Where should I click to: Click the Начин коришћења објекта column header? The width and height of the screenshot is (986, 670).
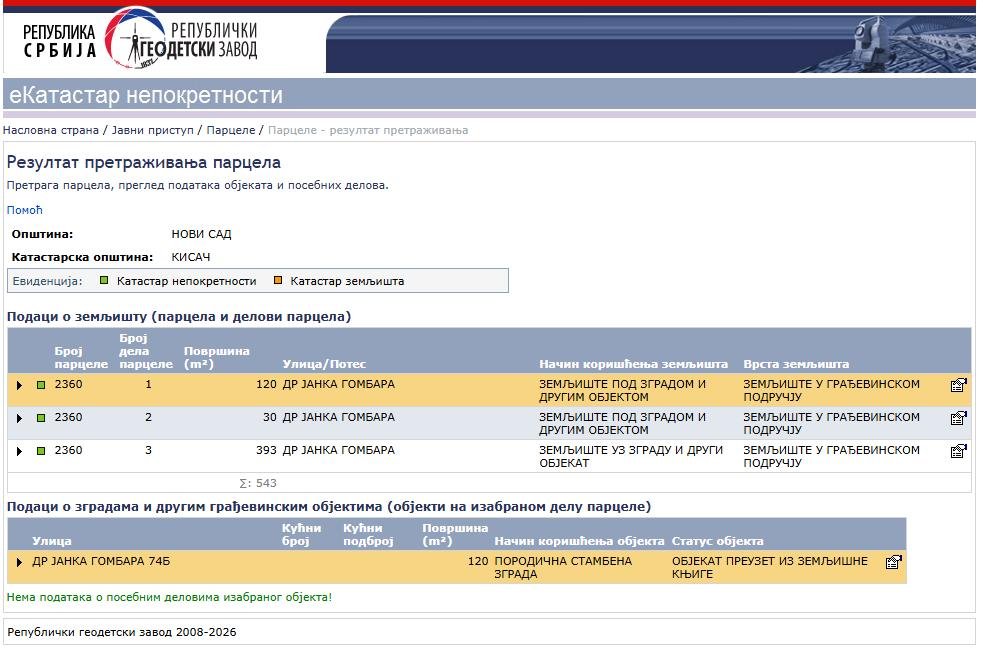point(579,541)
